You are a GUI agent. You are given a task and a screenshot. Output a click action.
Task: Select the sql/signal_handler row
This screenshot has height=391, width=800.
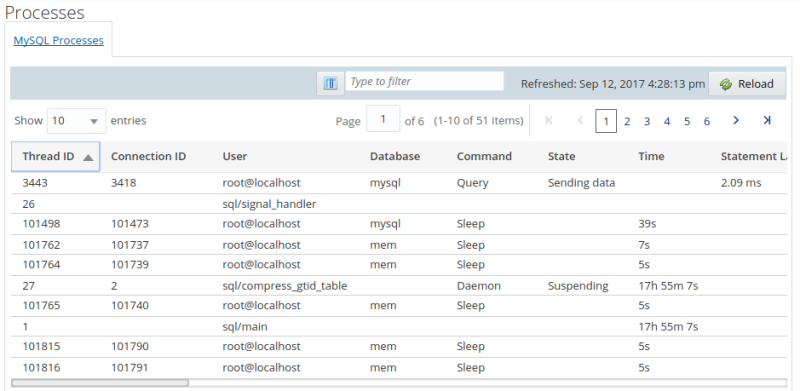(x=398, y=204)
